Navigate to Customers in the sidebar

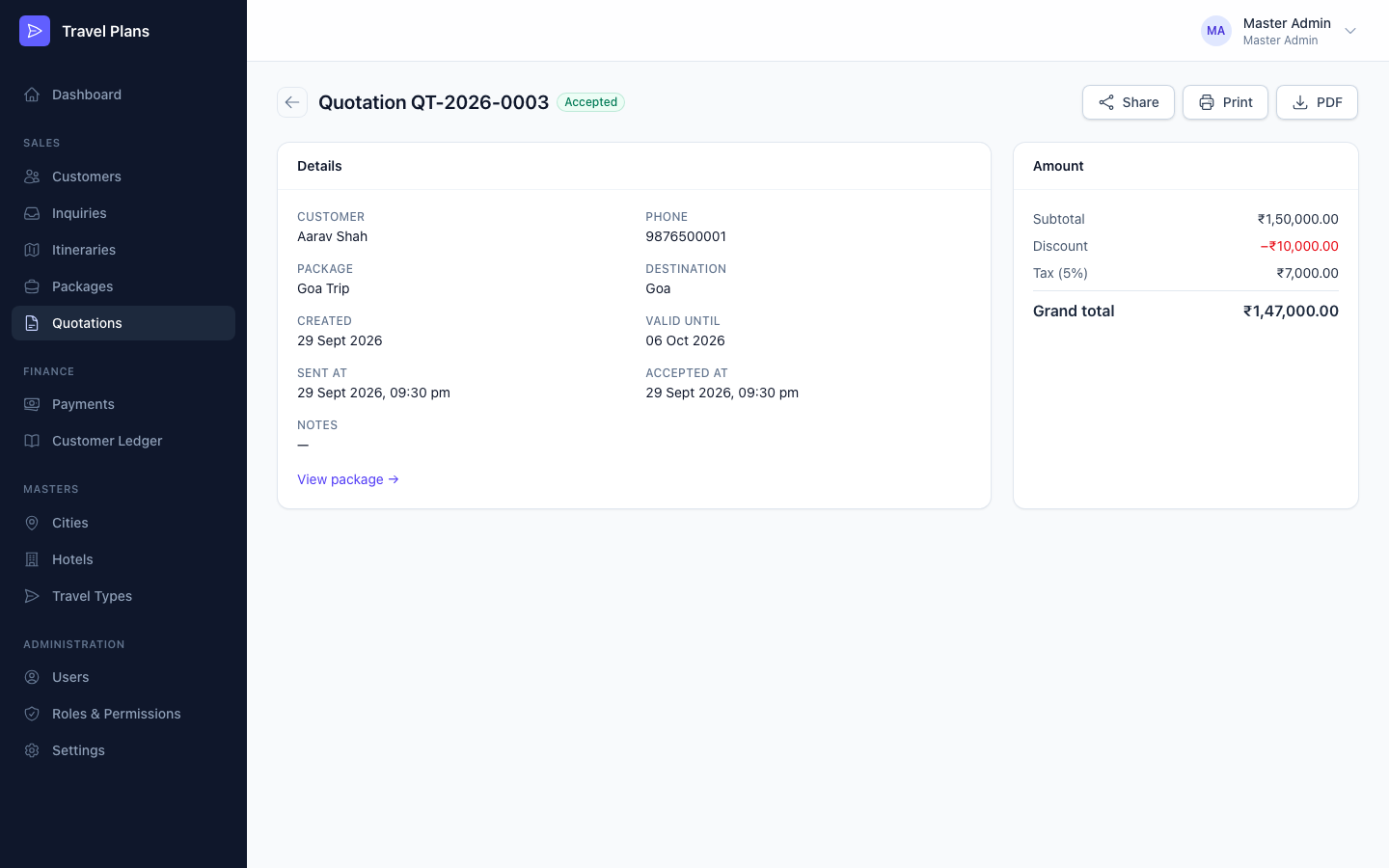tap(123, 176)
